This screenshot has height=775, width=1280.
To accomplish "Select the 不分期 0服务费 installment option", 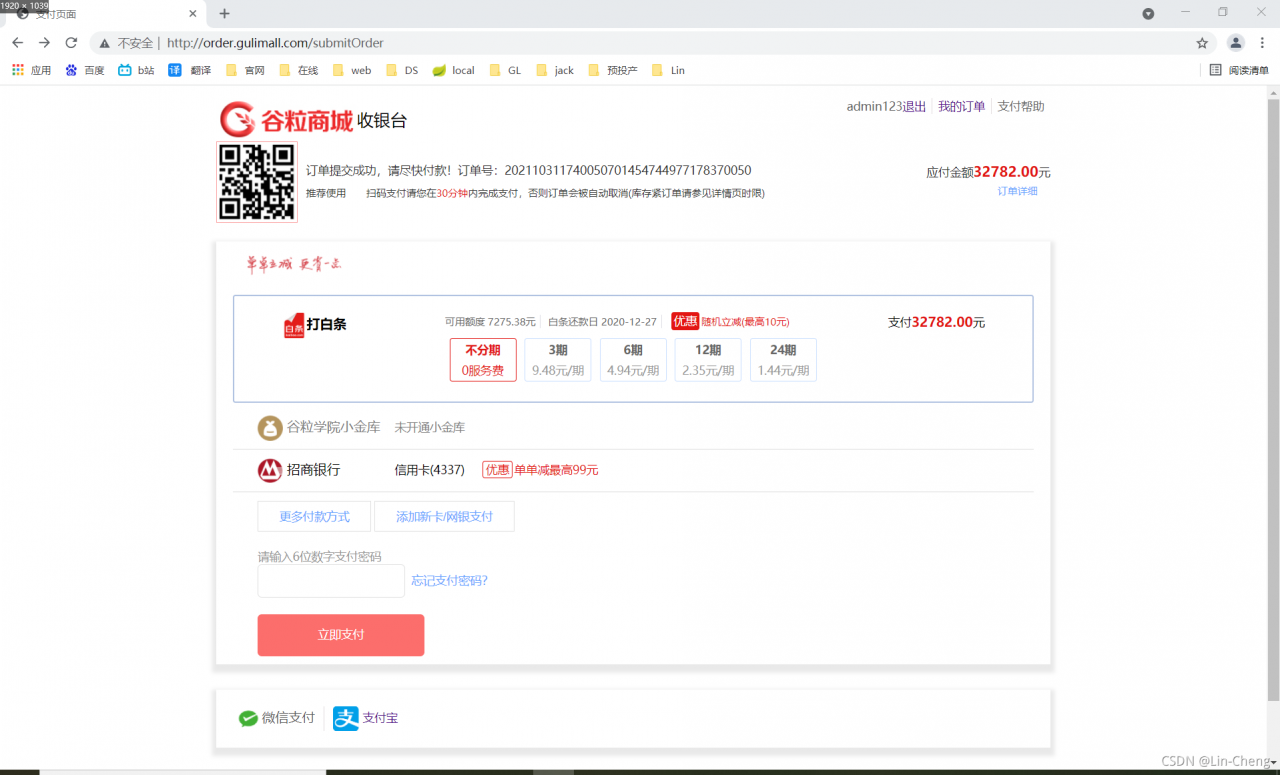I will (x=483, y=360).
